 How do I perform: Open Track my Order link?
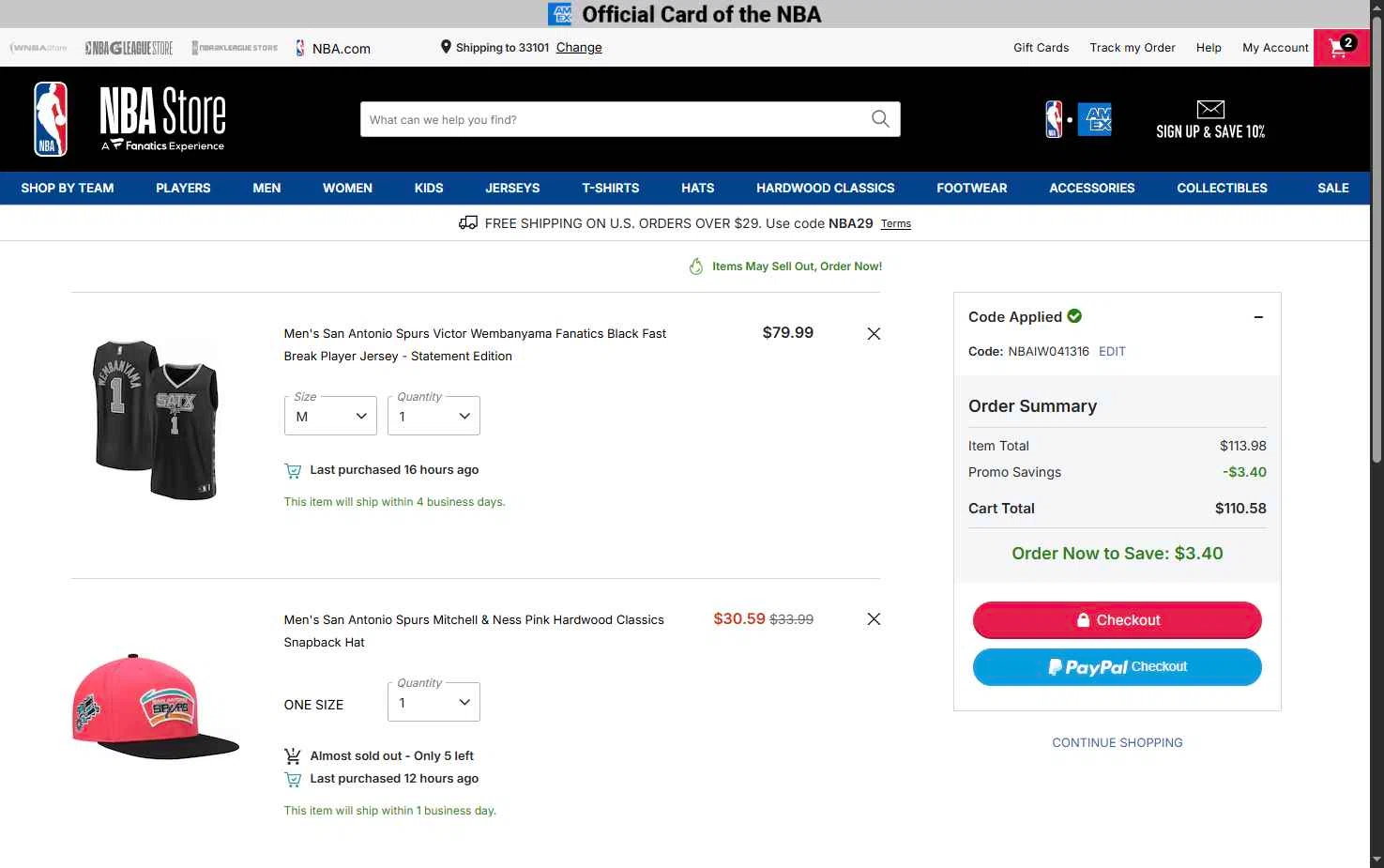pos(1133,48)
